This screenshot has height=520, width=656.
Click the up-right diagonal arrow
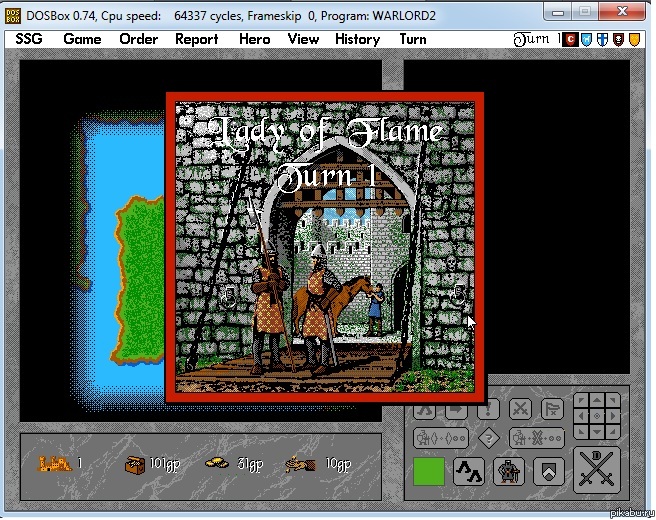coord(612,400)
